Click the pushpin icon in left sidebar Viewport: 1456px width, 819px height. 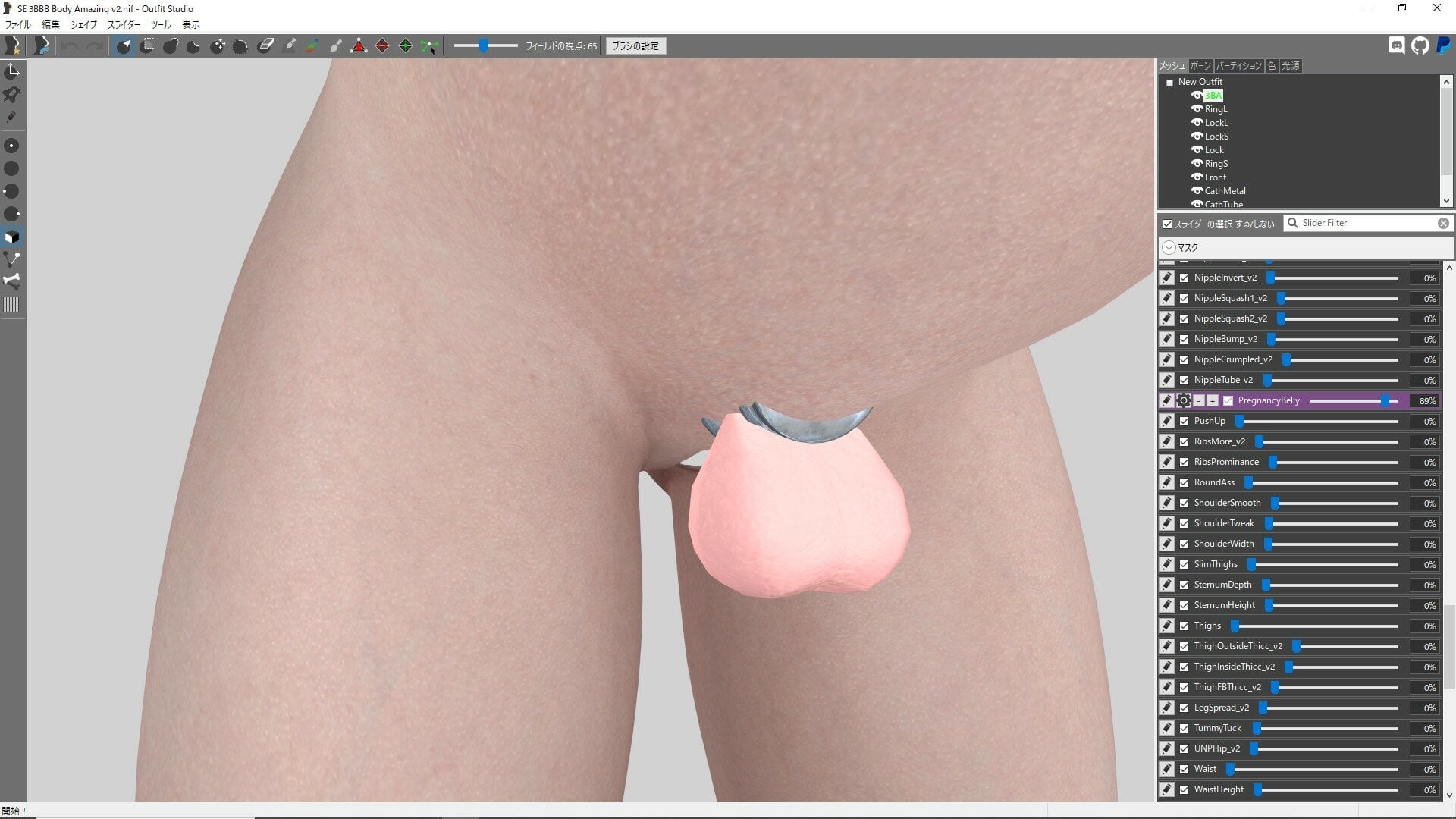tap(11, 94)
